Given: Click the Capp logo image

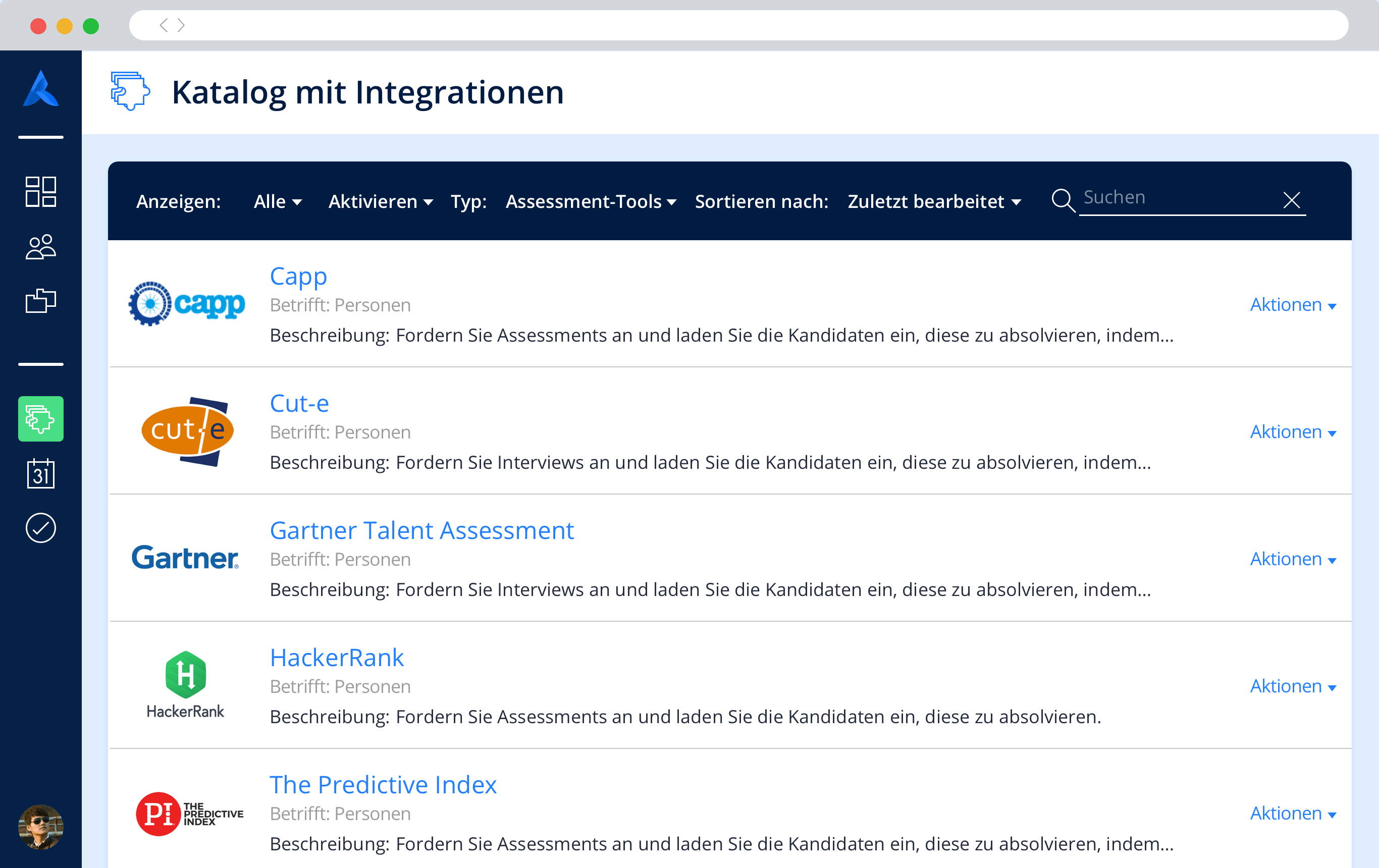Looking at the screenshot, I should tap(187, 303).
